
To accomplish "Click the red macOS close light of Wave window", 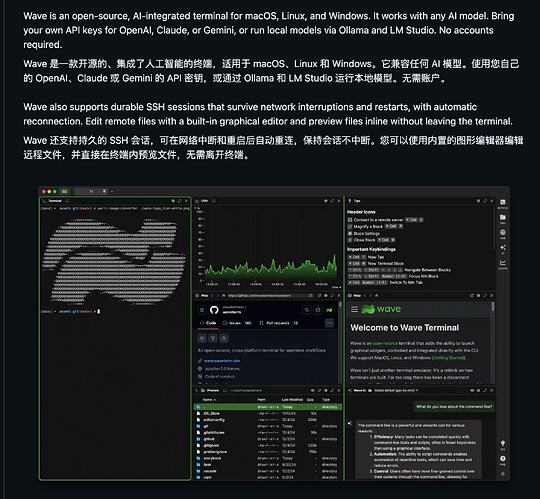I will pos(44,191).
